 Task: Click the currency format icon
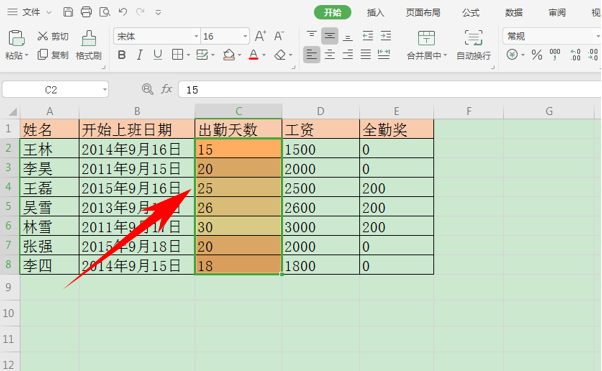(x=512, y=55)
